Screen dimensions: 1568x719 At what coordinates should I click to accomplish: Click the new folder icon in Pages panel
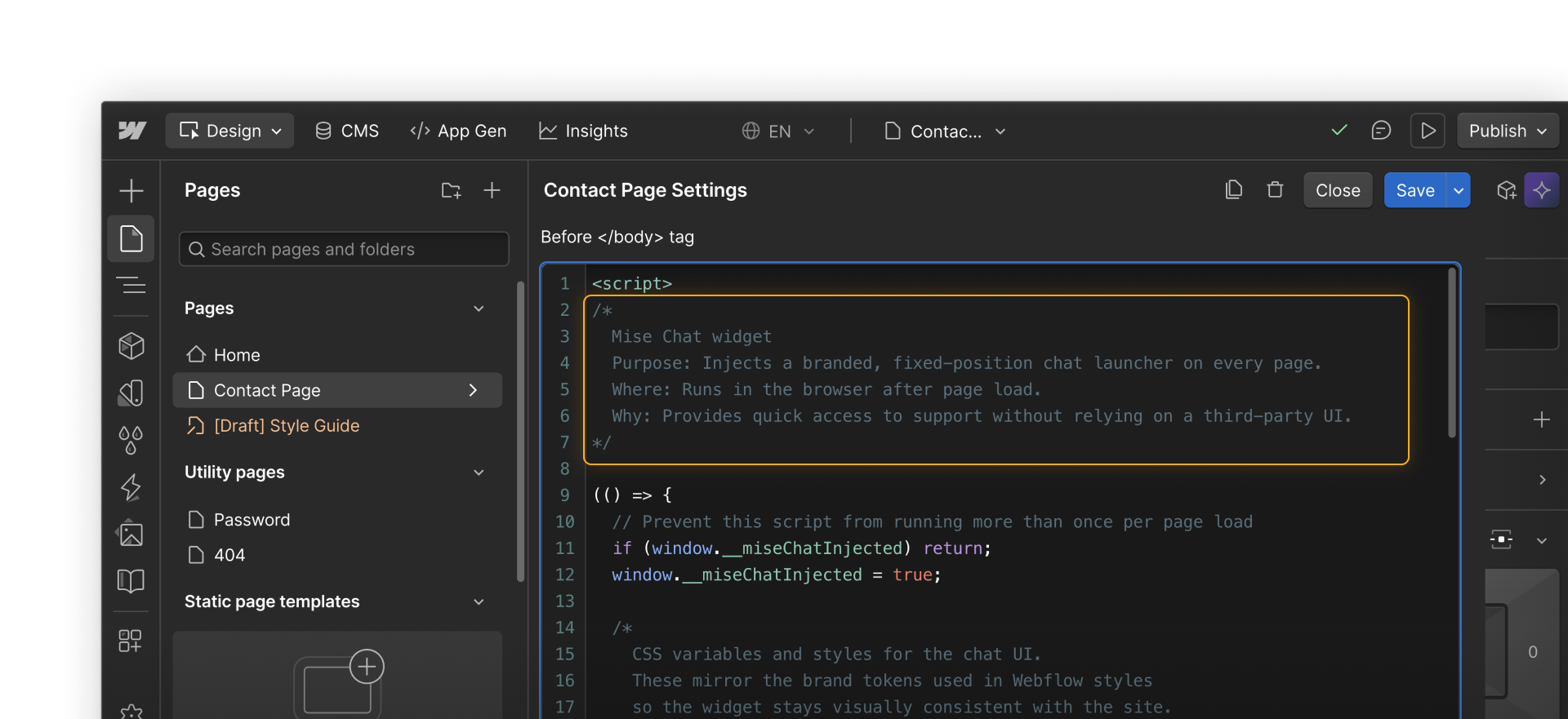[x=451, y=191]
